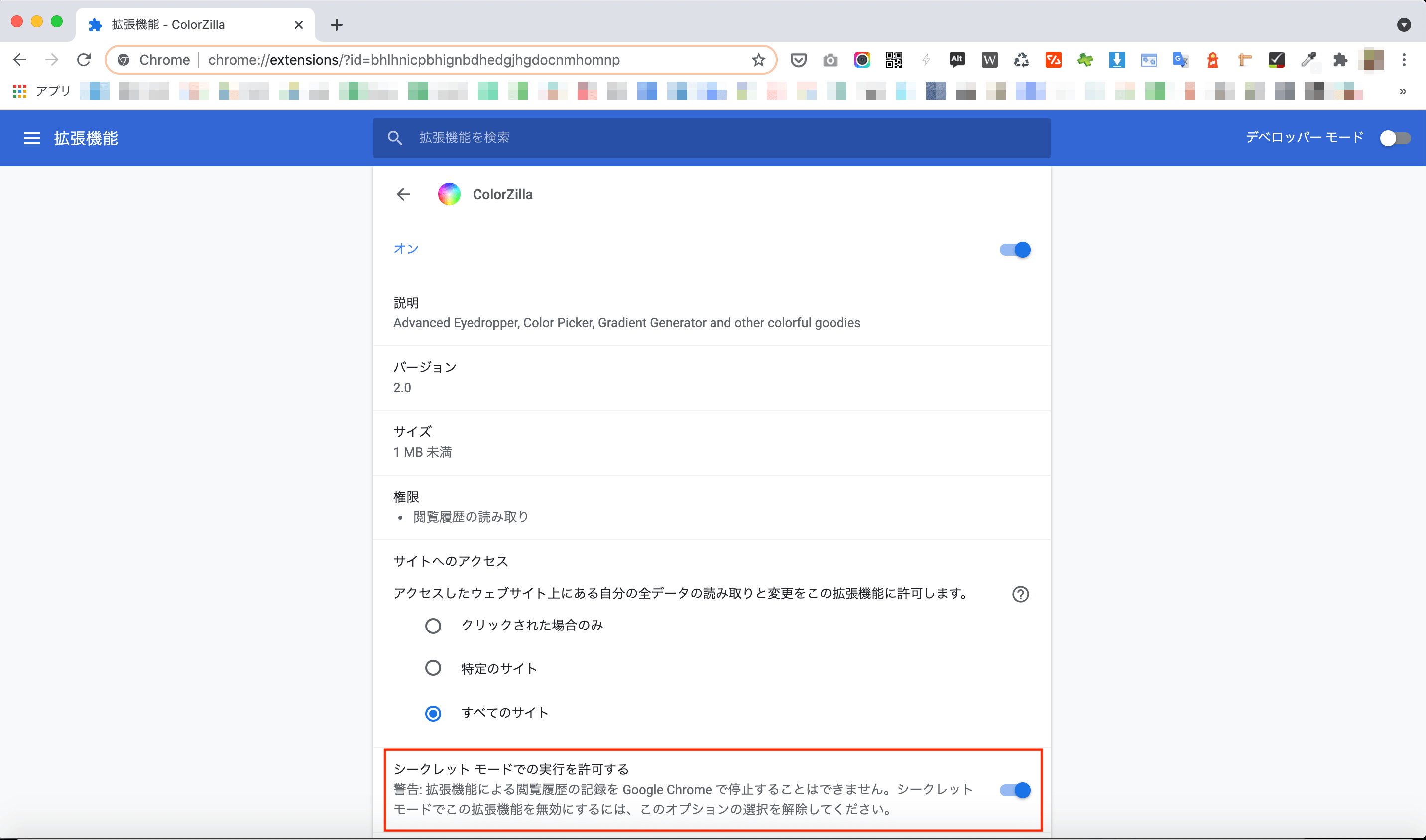
Task: Open the Chrome three-dot menu
Action: [x=1404, y=60]
